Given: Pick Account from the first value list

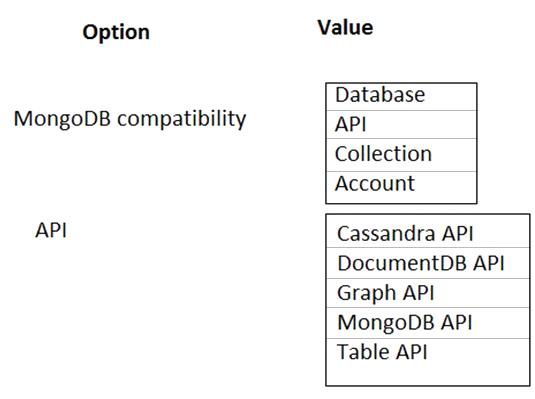Looking at the screenshot, I should (401, 187).
